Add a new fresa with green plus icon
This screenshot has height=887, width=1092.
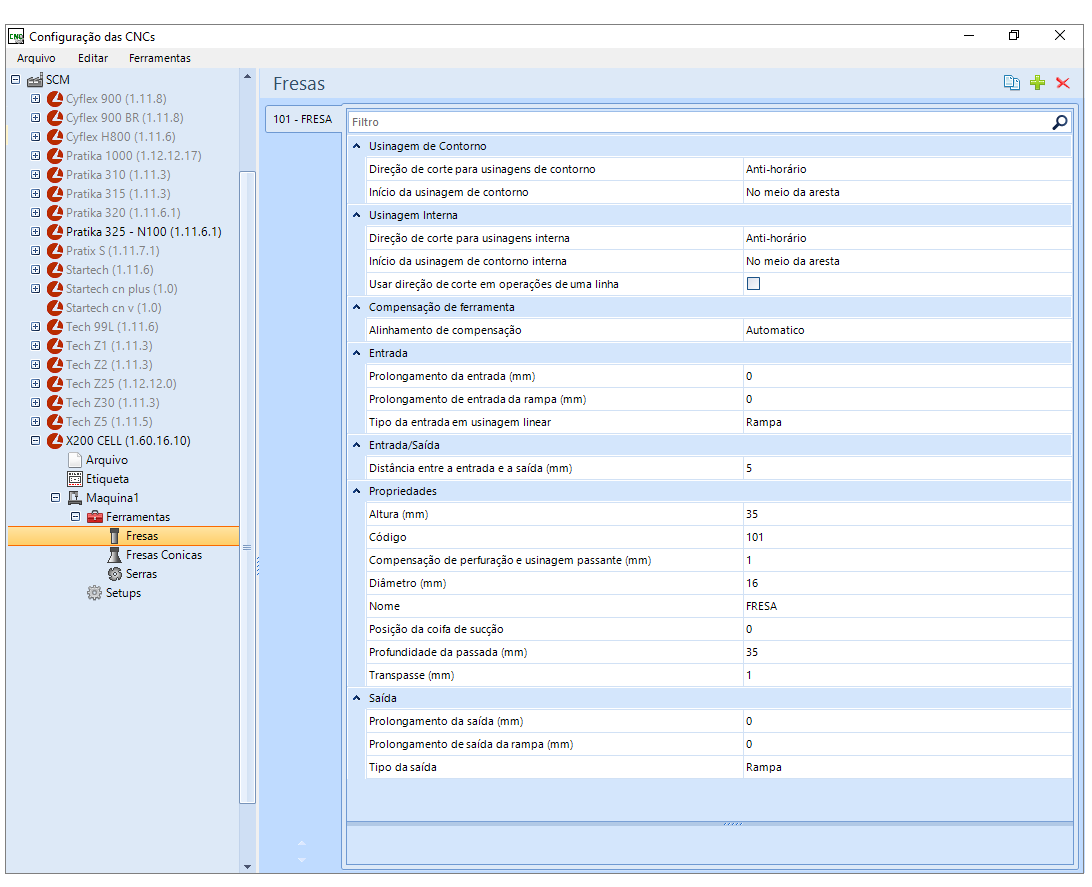pos(1037,83)
